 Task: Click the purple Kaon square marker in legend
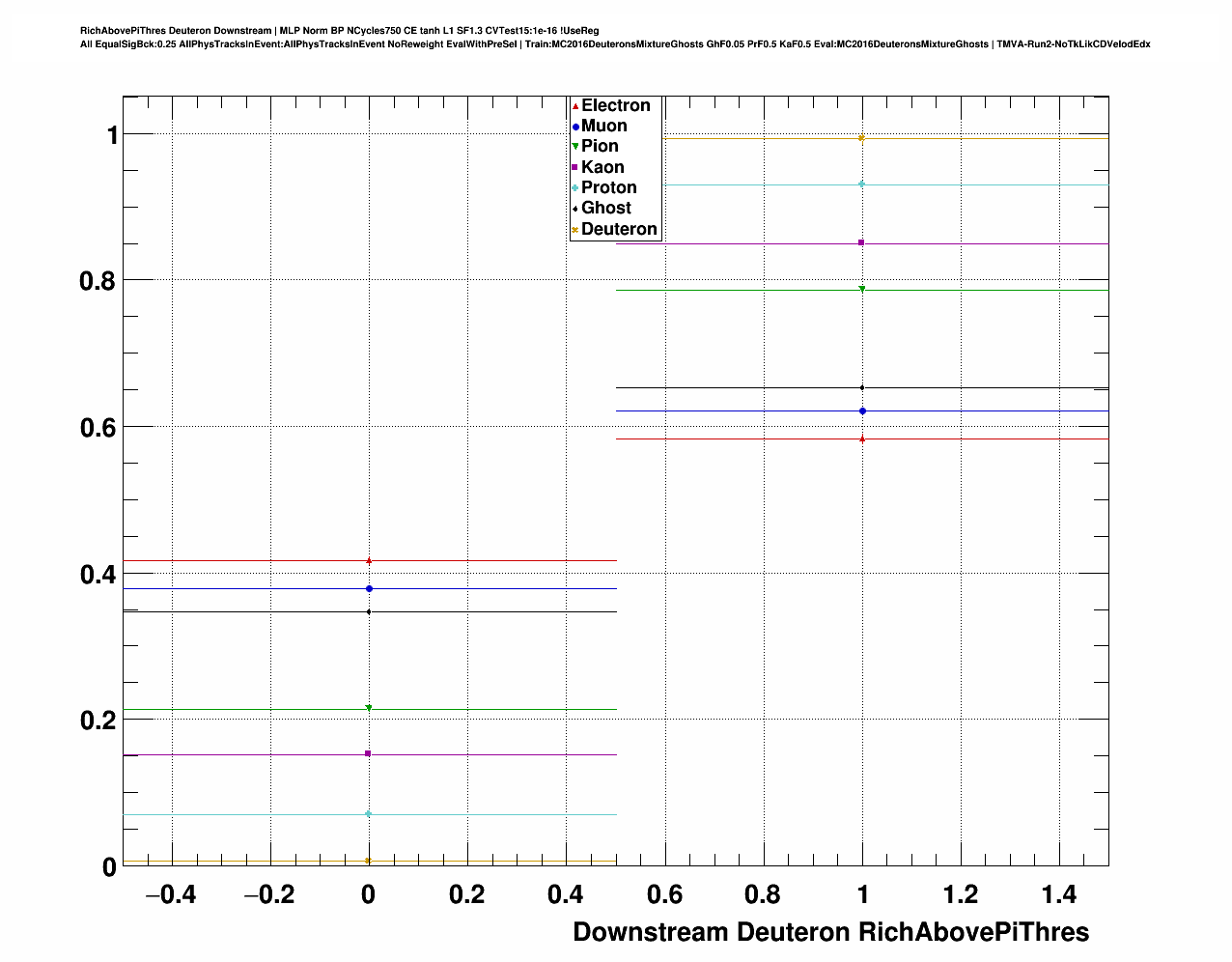tap(576, 168)
